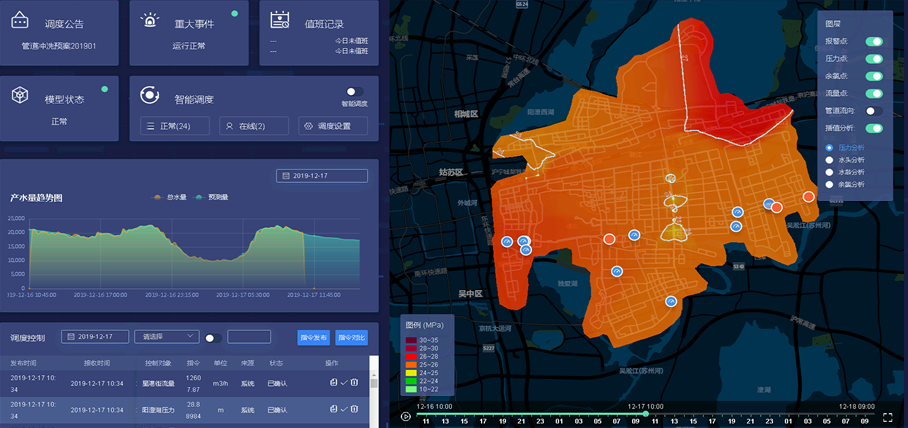The width and height of the screenshot is (908, 428).
Task: Toggle the 流量点 layer switch
Action: (x=874, y=93)
